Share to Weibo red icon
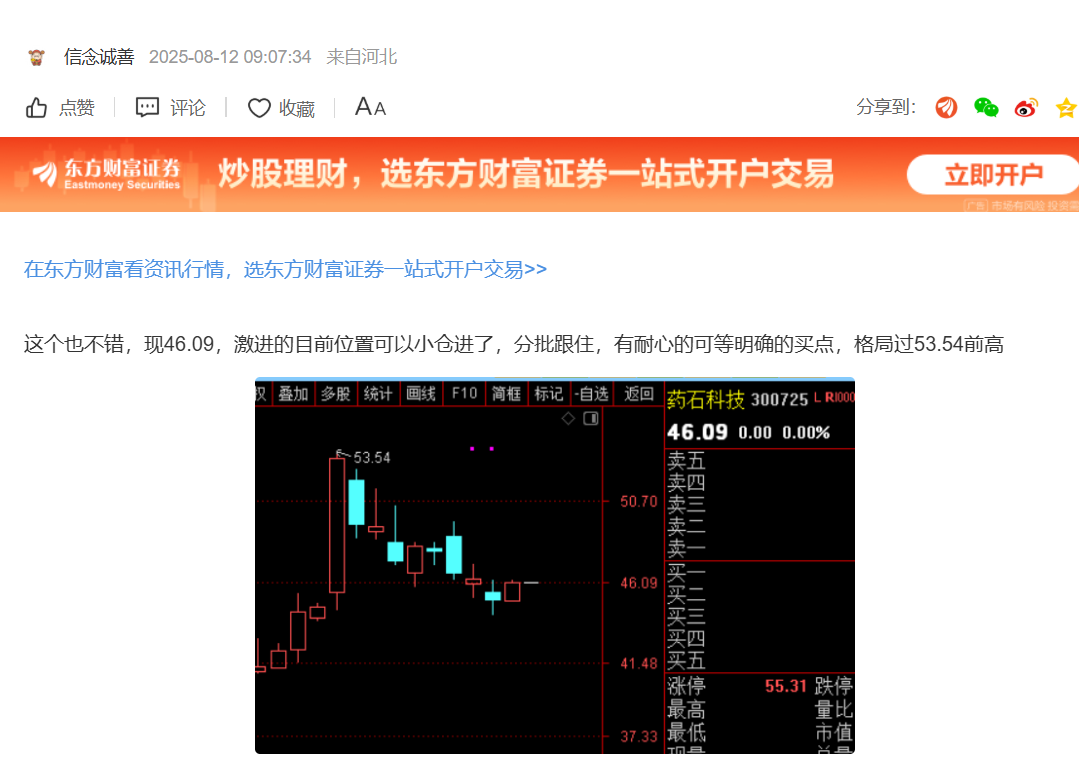The width and height of the screenshot is (1079, 775). tap(1026, 108)
